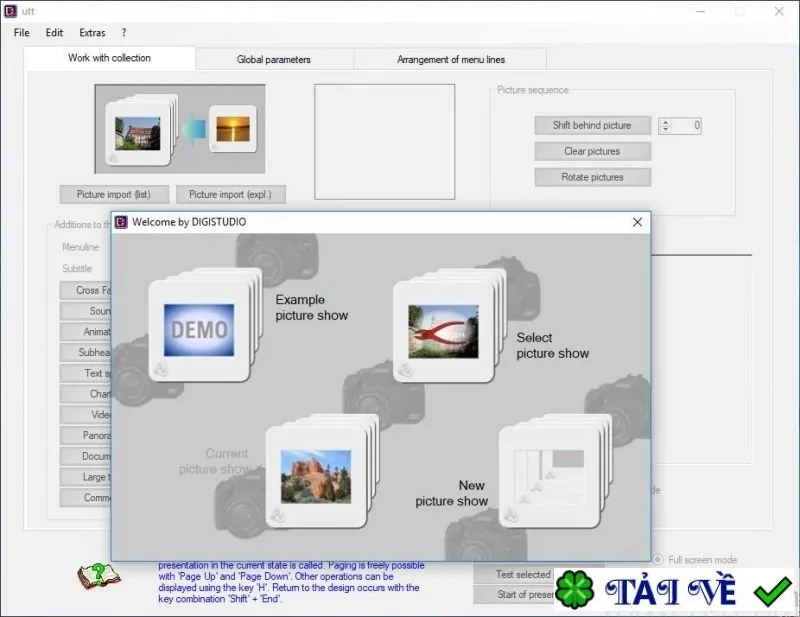Click the Current picture show slide icon
The image size is (800, 617).
tap(321, 471)
